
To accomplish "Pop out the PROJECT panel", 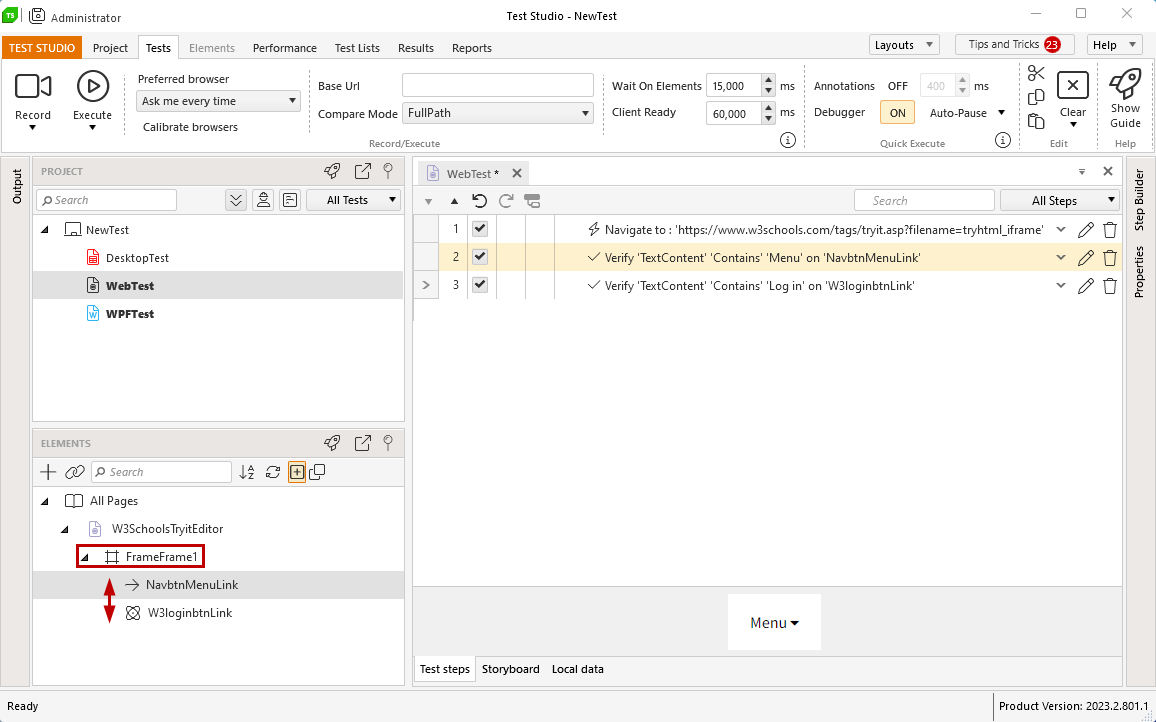I will point(363,171).
